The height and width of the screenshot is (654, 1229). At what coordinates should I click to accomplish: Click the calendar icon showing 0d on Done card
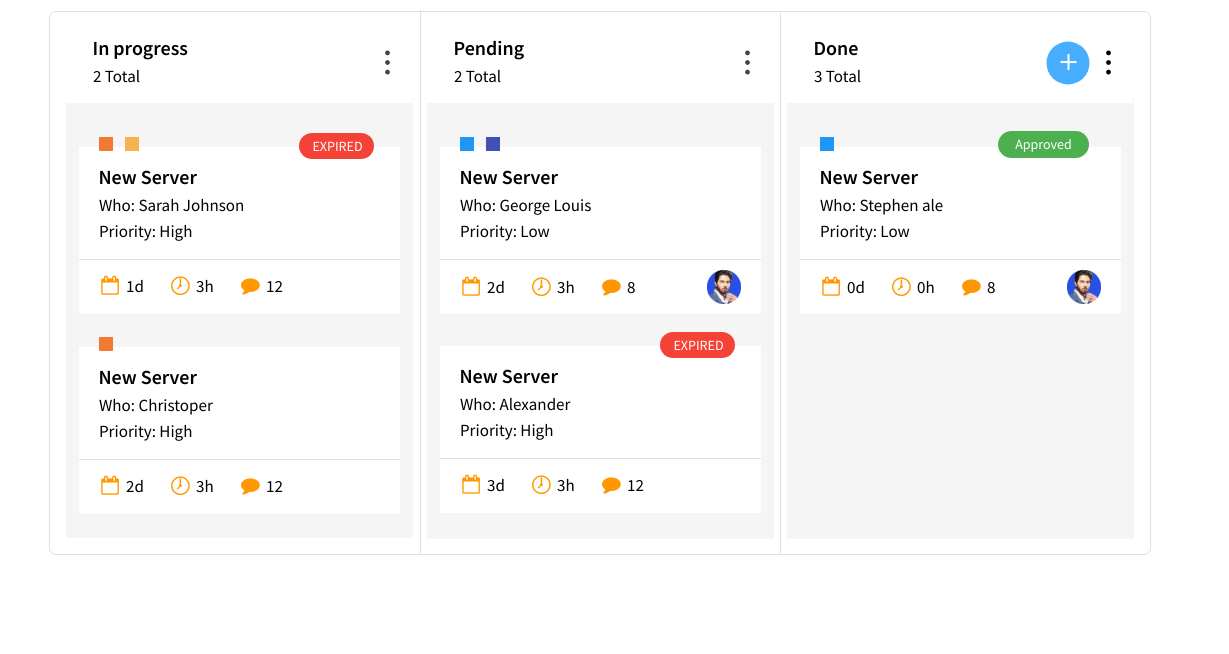pyautogui.click(x=831, y=286)
